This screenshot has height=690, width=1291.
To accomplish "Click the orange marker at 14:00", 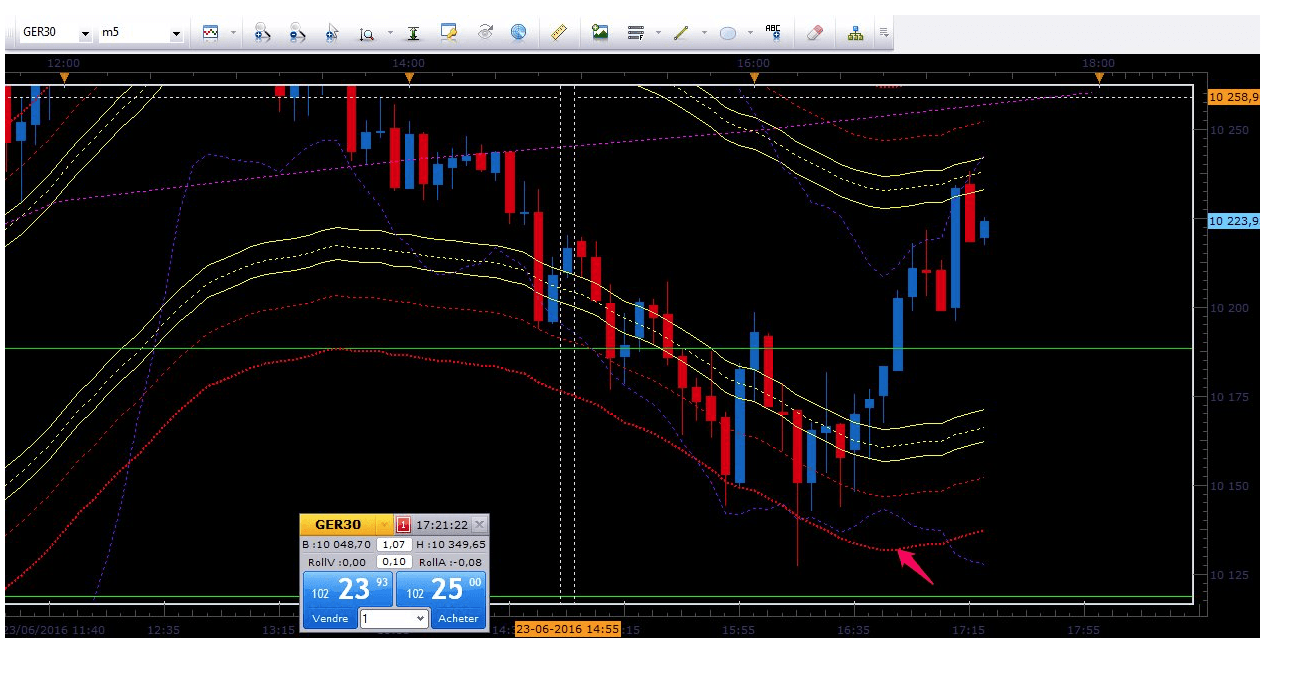I will click(x=409, y=77).
